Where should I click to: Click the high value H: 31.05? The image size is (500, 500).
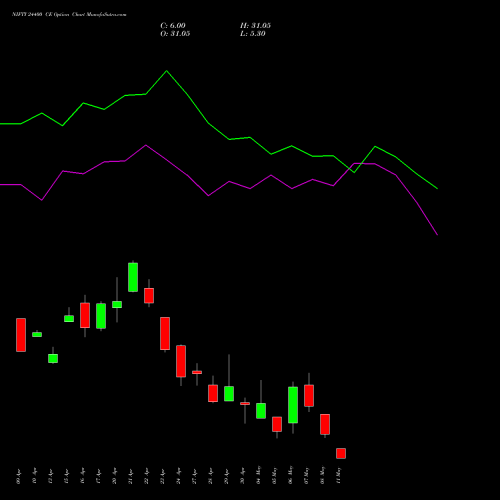pos(255,26)
